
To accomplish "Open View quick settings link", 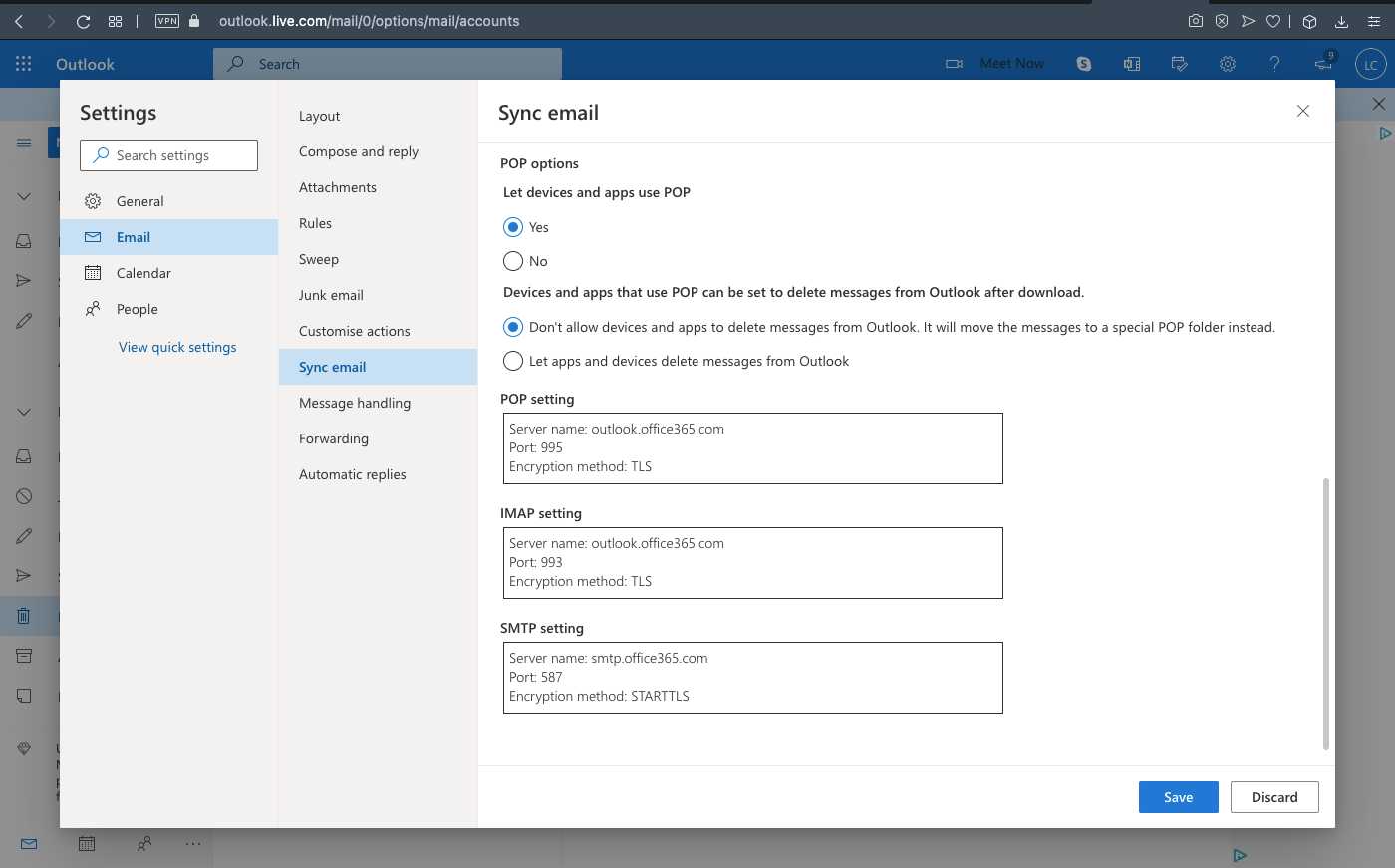I will (x=177, y=347).
